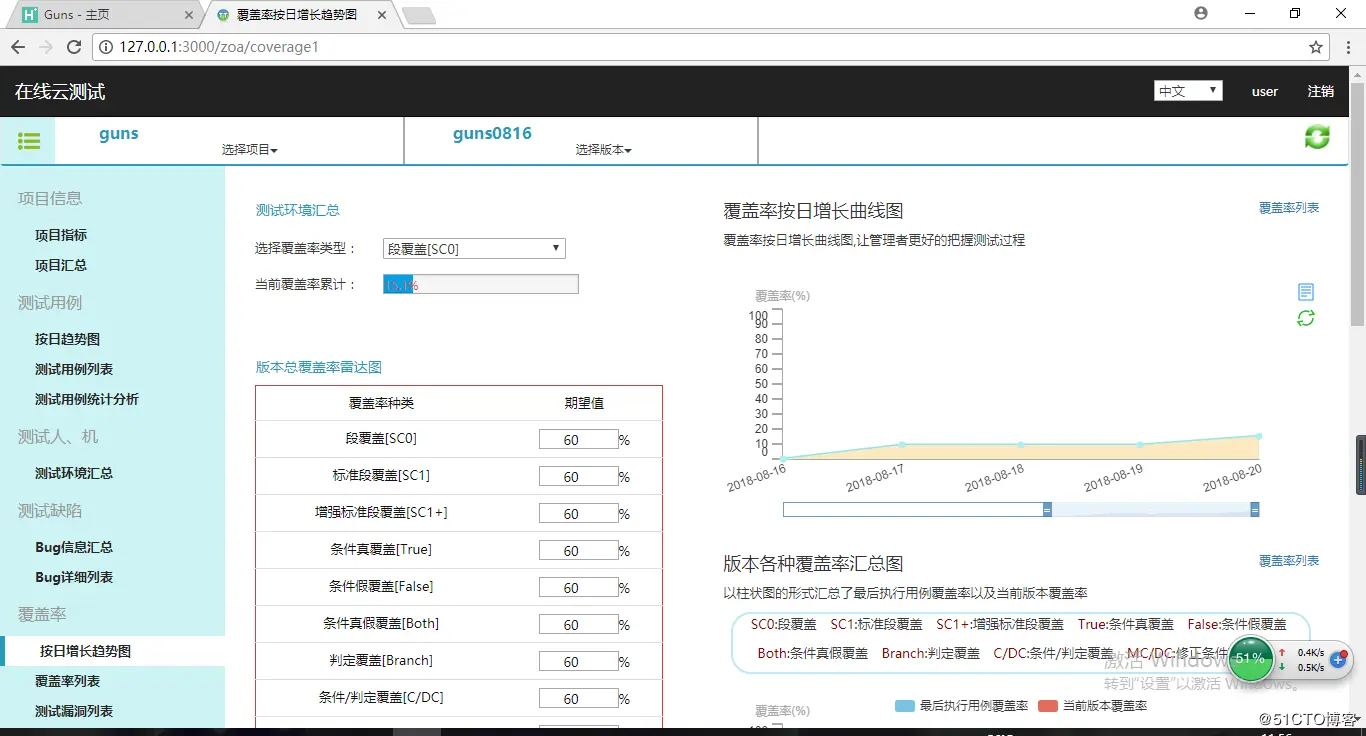
Task: Open the 覆盖率列表 link beside the chart title
Action: (x=1289, y=208)
